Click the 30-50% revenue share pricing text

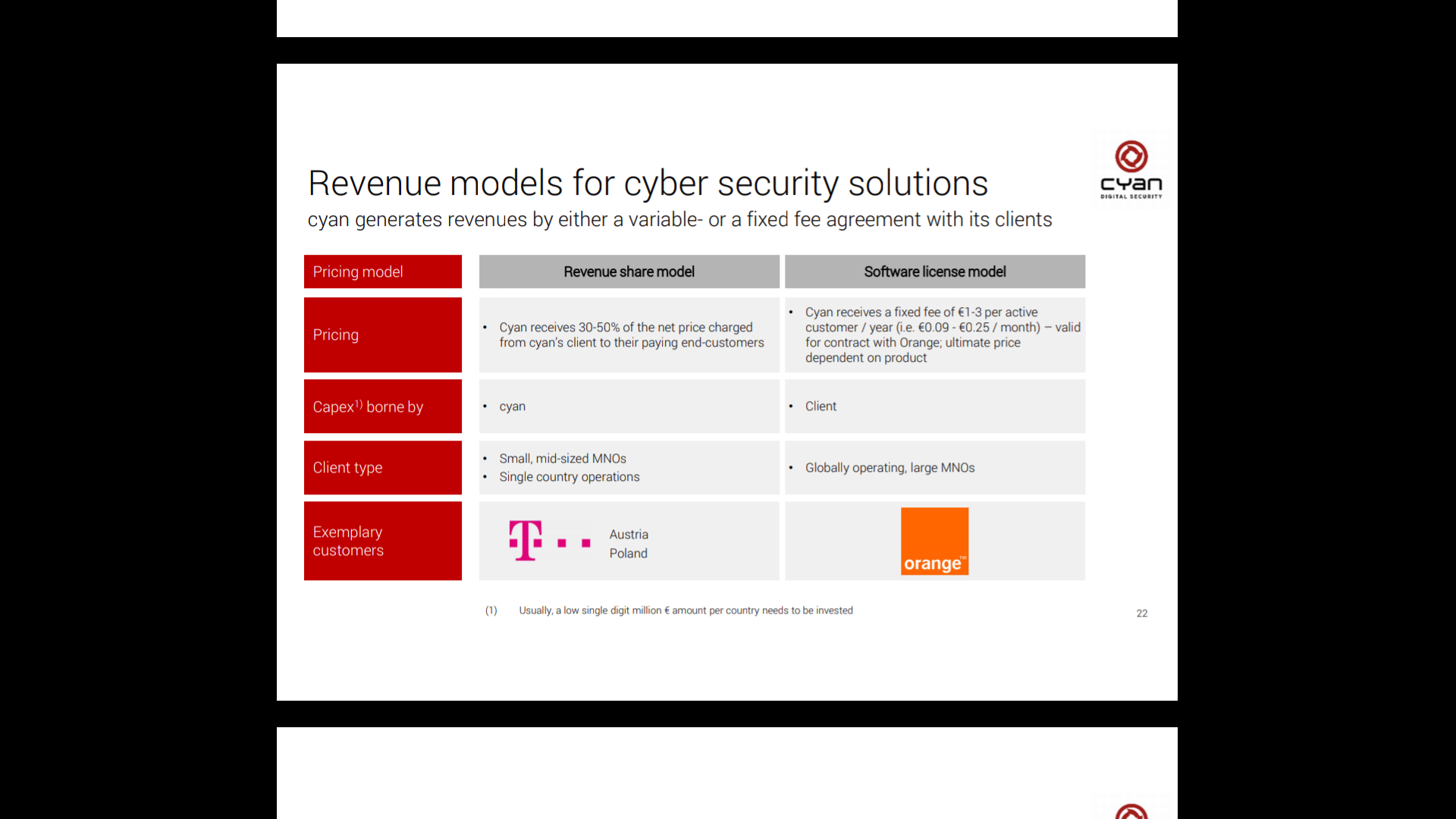pos(631,334)
